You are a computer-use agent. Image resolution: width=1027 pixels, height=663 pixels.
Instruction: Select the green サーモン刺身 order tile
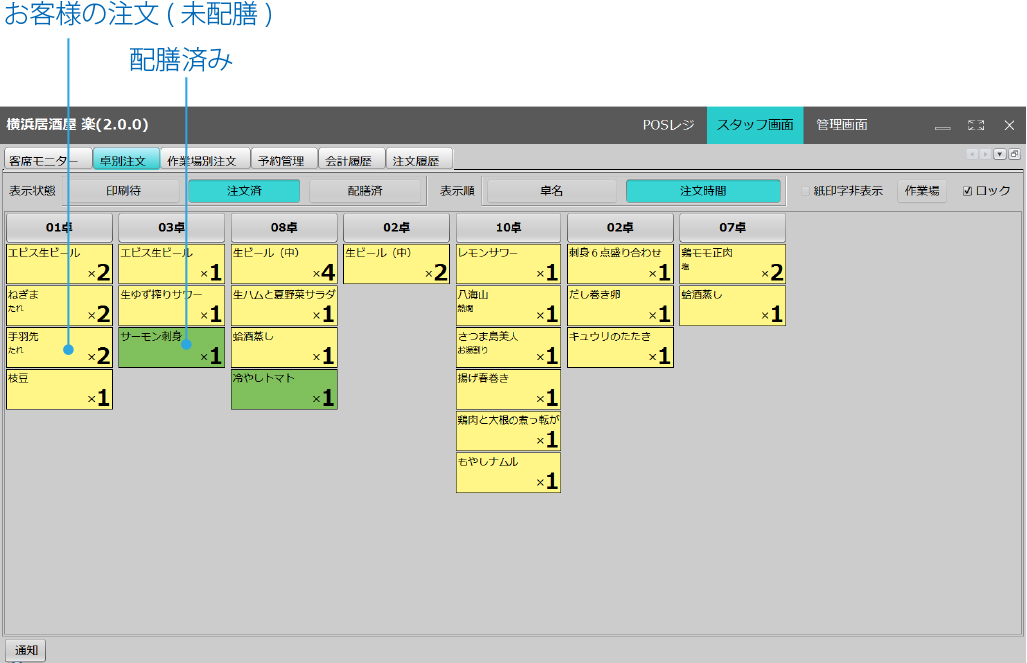click(x=172, y=347)
